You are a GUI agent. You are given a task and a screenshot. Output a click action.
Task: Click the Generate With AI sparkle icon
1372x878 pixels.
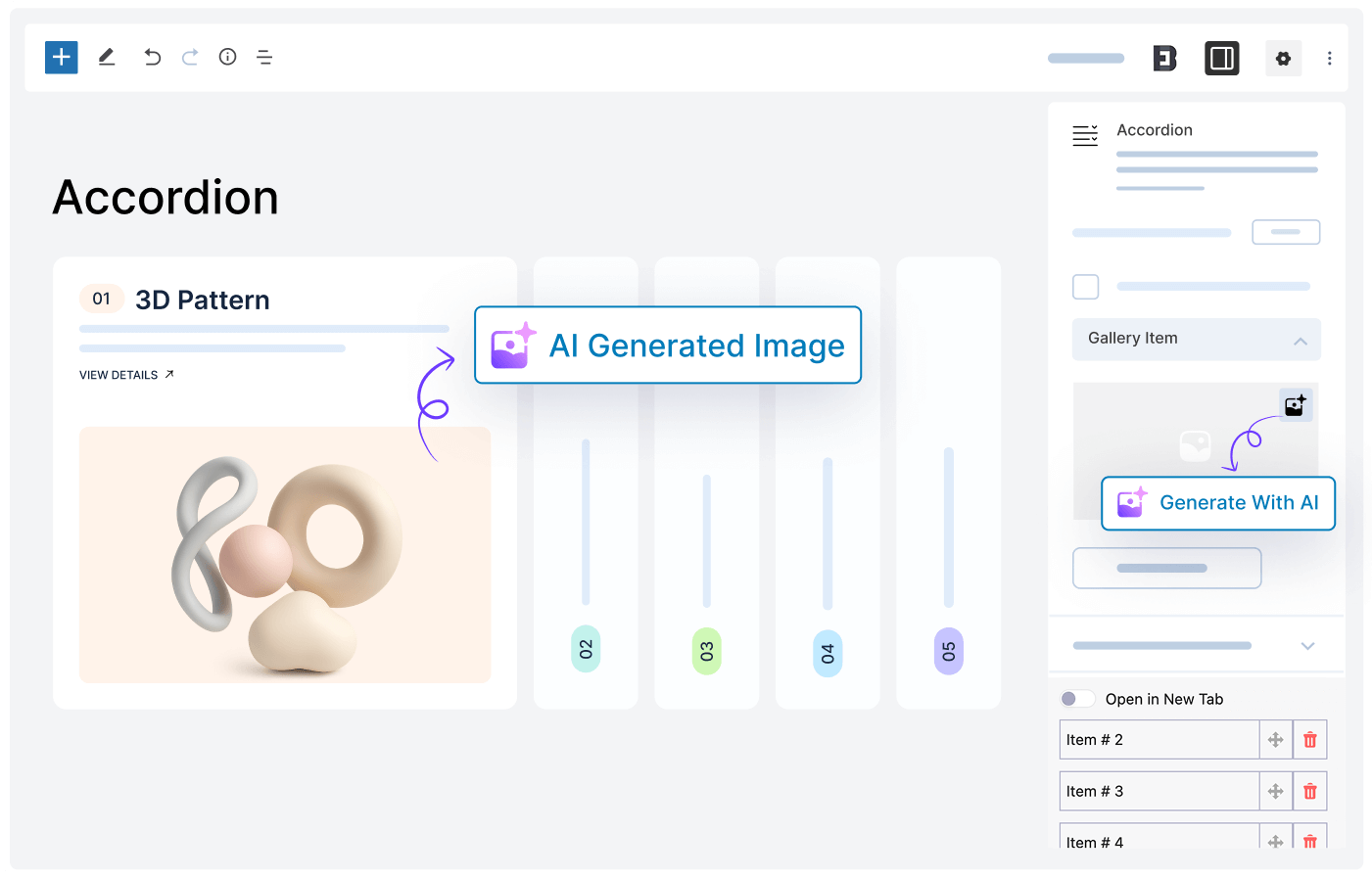(1130, 502)
